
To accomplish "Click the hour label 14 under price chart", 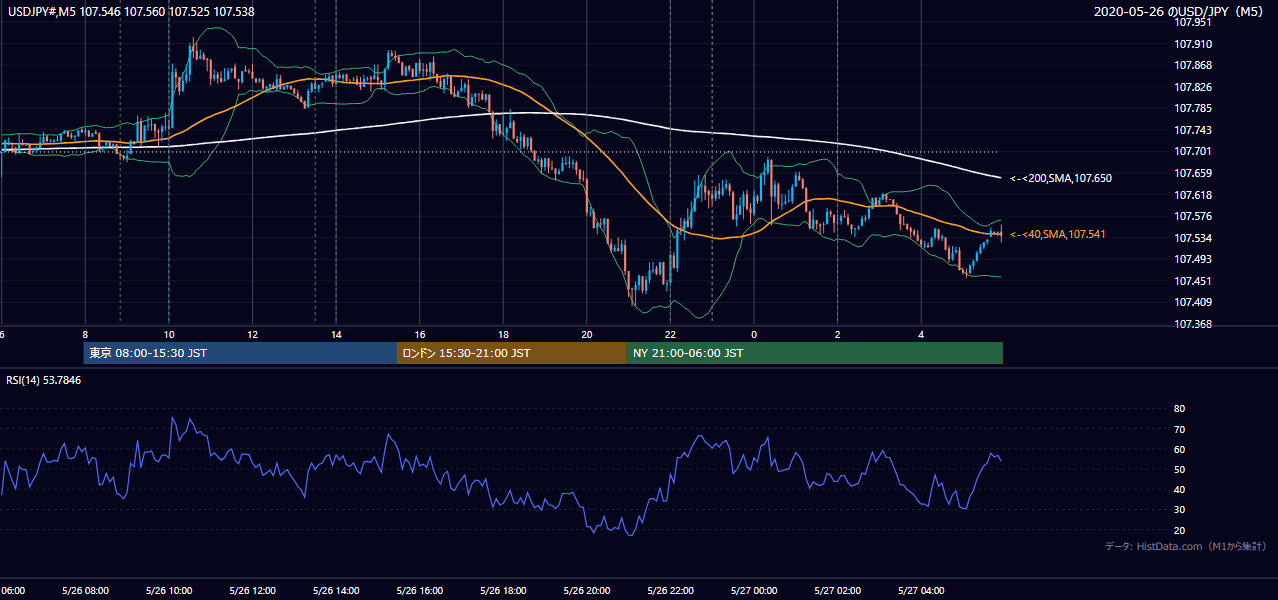I will (x=336, y=335).
